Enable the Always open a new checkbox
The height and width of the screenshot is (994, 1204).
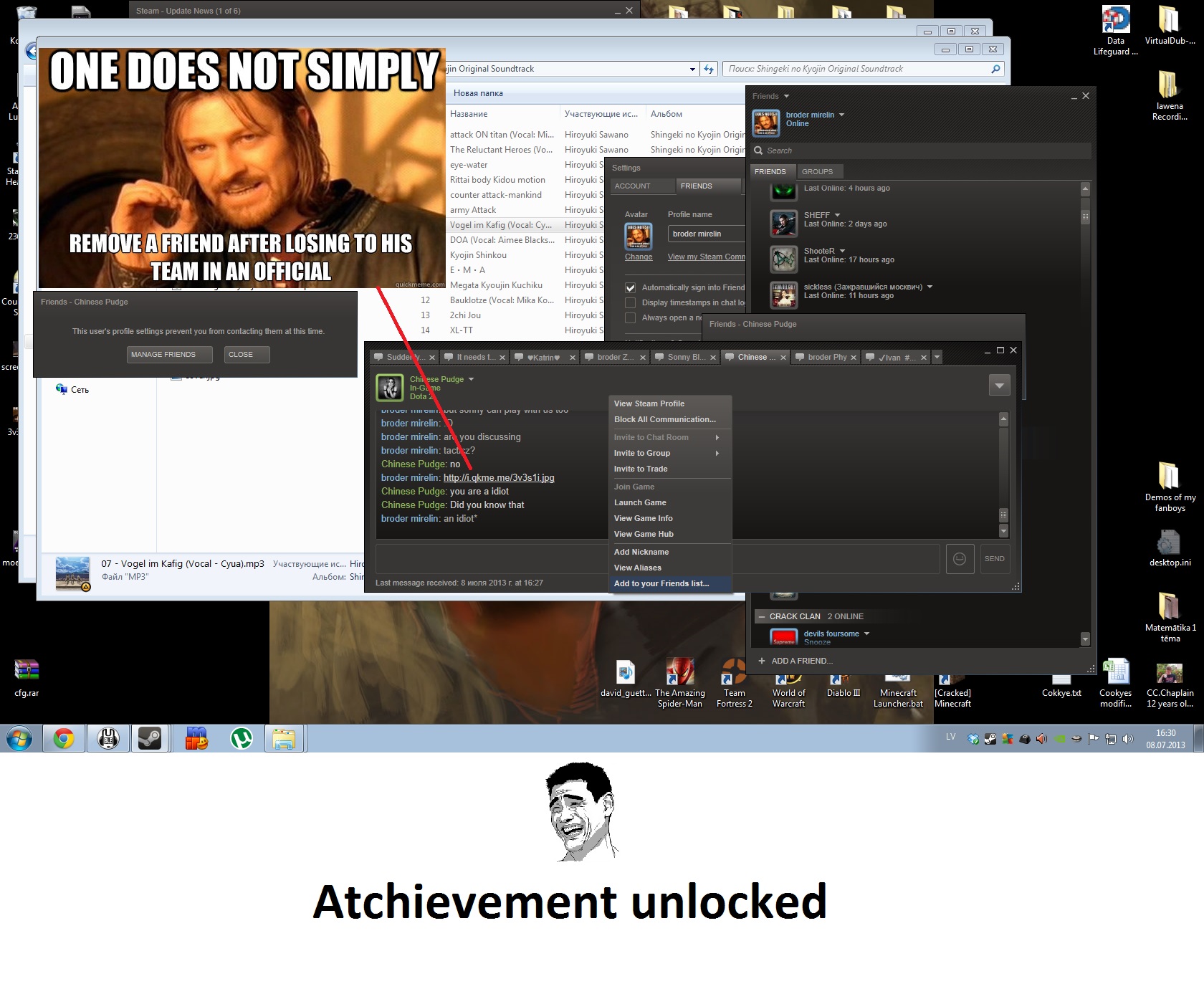coord(631,317)
